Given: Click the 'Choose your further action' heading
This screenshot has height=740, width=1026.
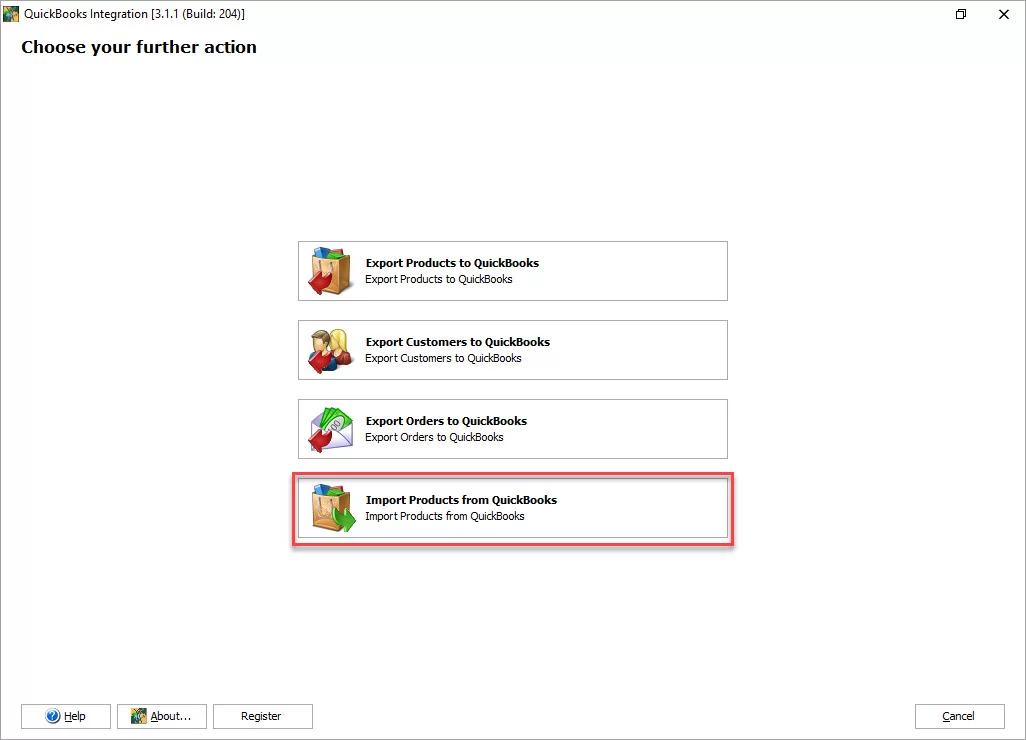Looking at the screenshot, I should 139,47.
